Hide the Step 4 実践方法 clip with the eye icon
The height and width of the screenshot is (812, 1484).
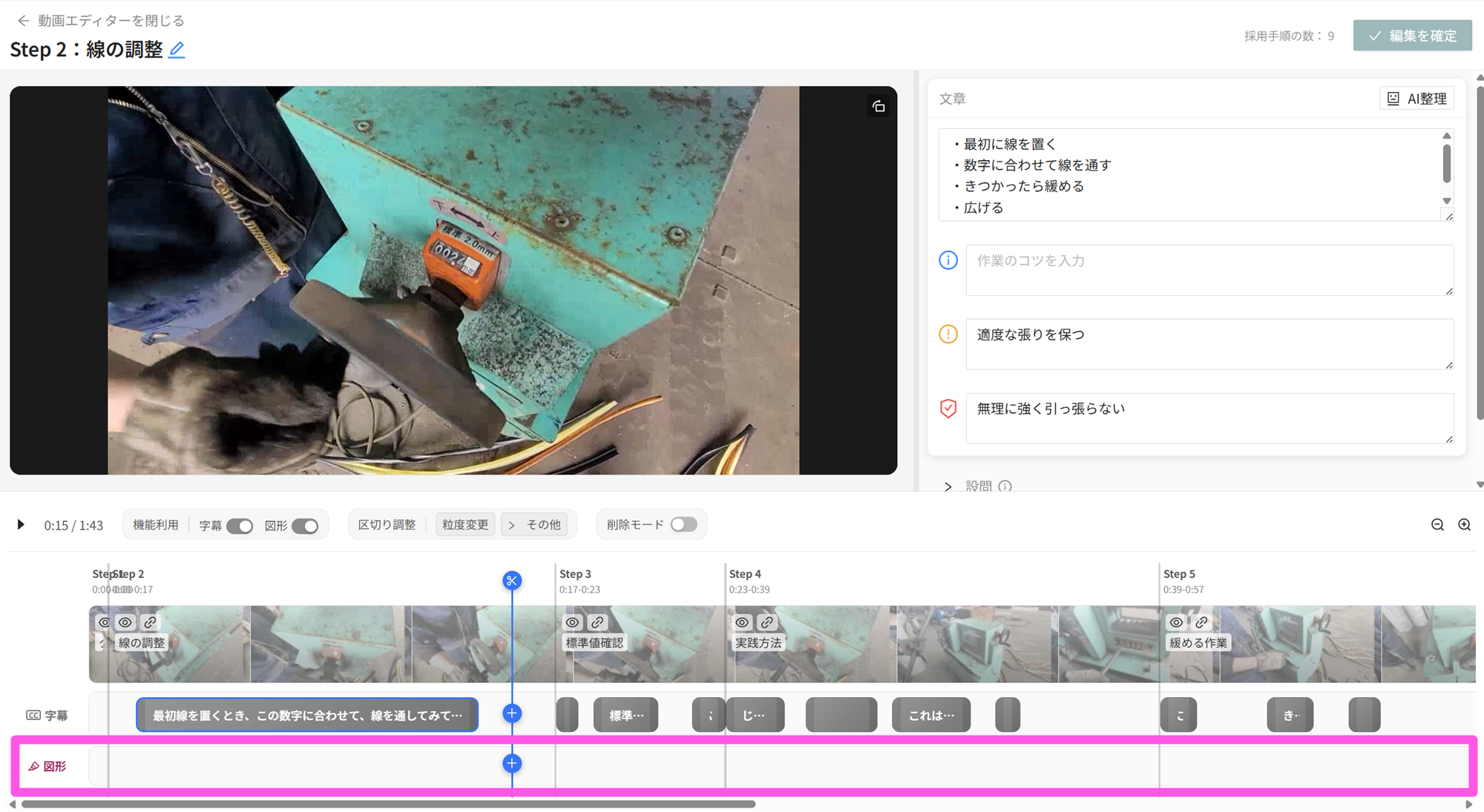[x=742, y=622]
